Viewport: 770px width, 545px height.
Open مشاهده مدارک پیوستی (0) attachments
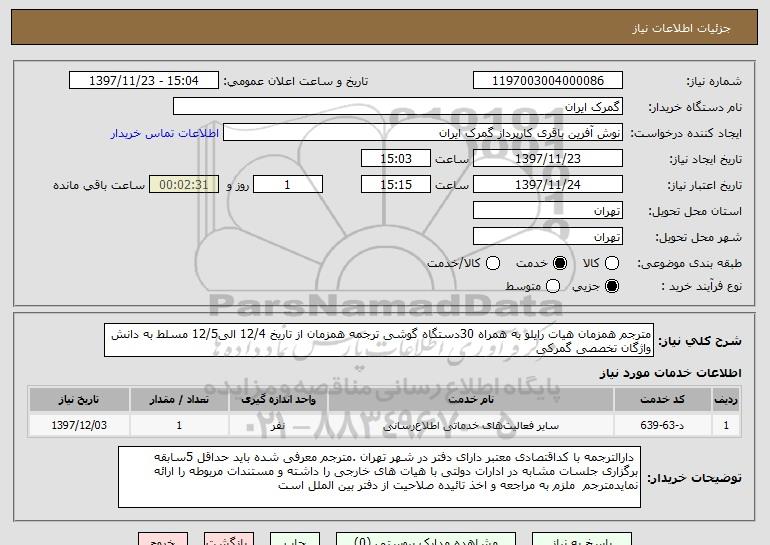(426, 539)
